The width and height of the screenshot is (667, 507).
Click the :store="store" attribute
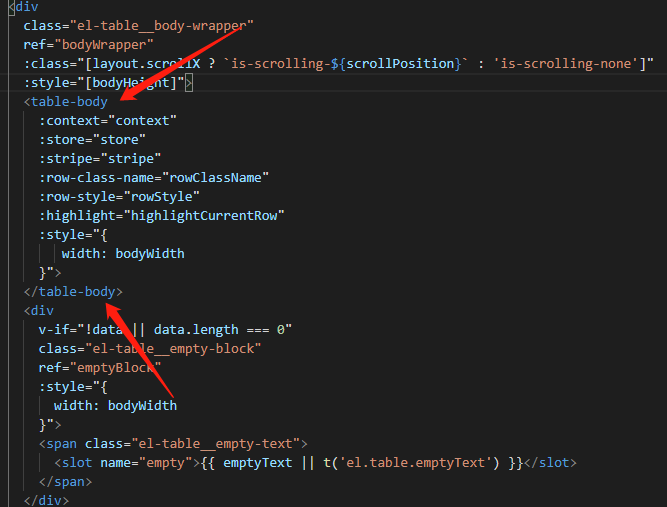click(x=92, y=140)
